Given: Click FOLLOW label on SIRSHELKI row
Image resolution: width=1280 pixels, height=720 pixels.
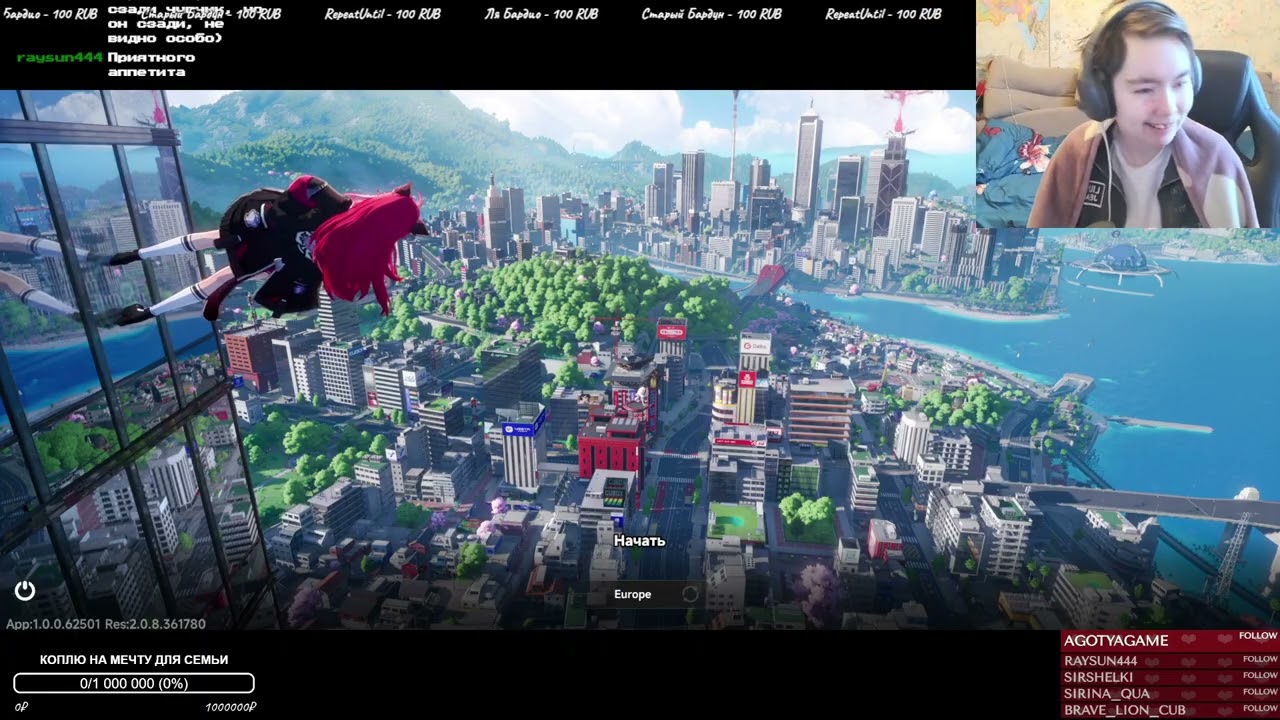Looking at the screenshot, I should [1260, 675].
